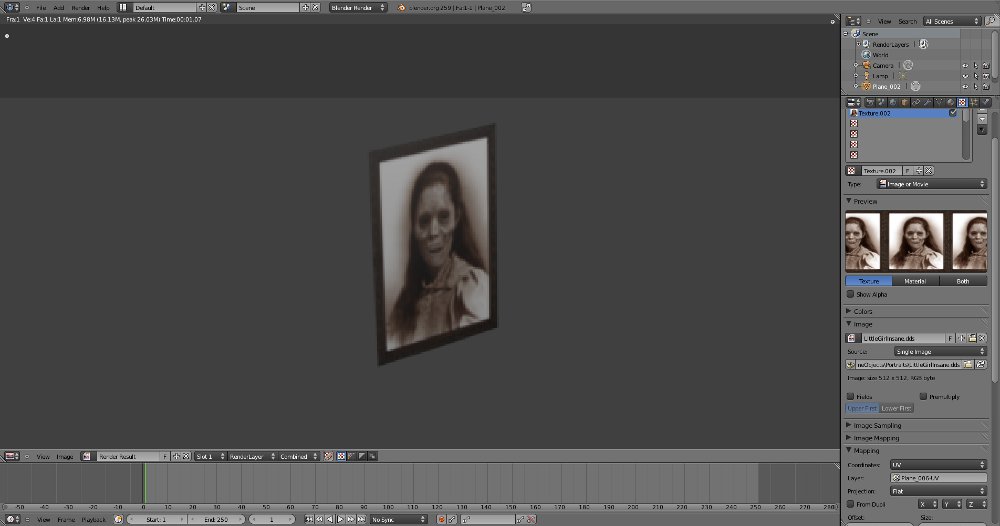Open the Playback menu in timeline
Screen dimensions: 1000x526
pos(94,520)
